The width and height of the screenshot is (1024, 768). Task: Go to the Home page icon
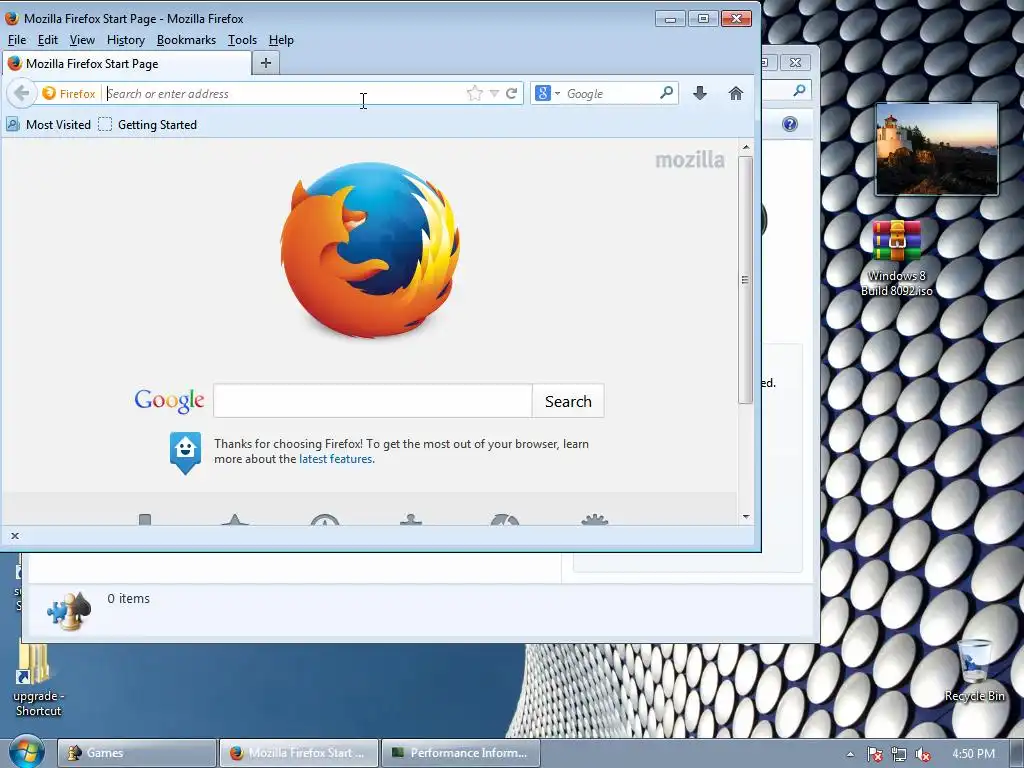pyautogui.click(x=736, y=93)
